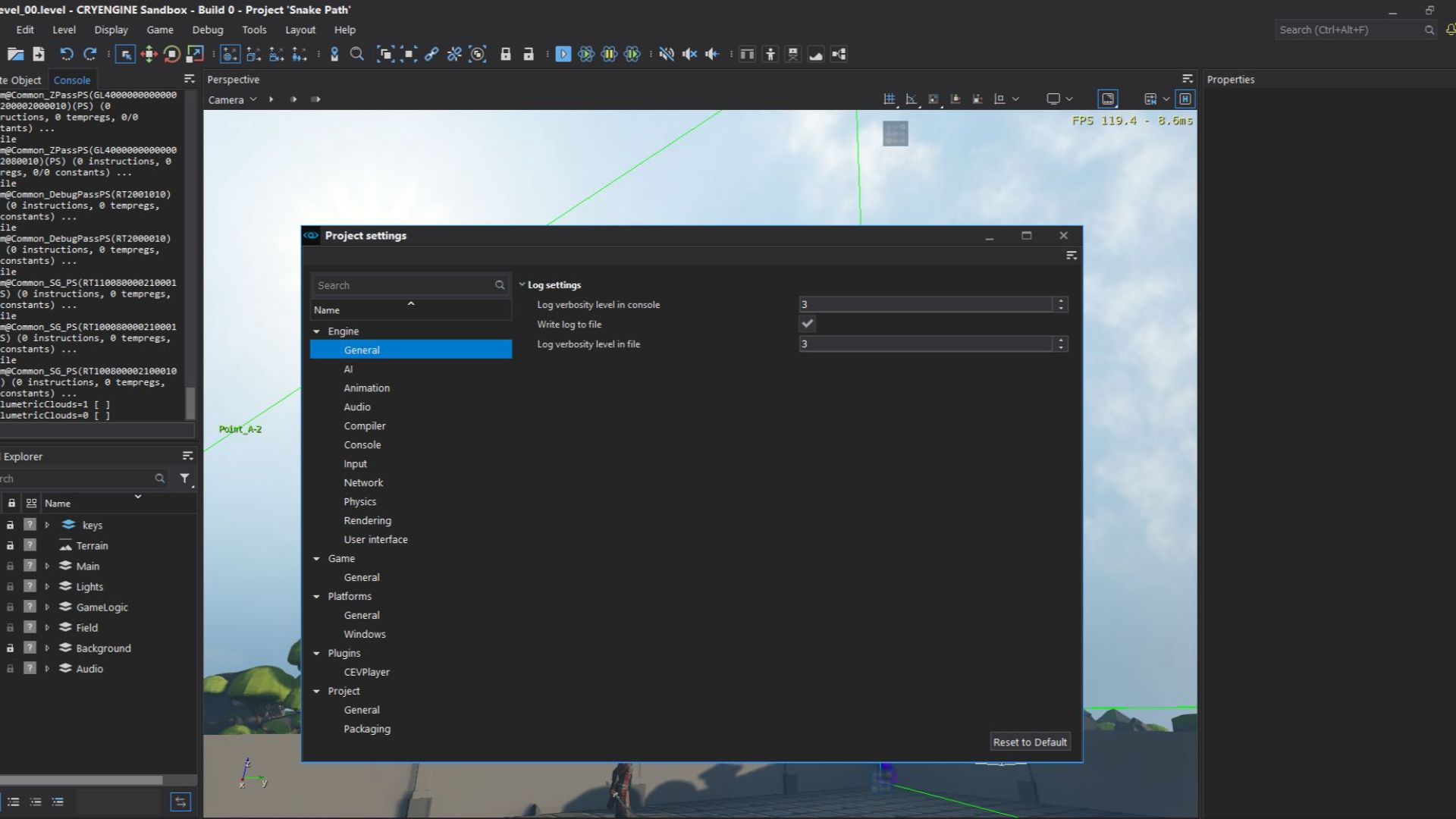The width and height of the screenshot is (1456, 819).
Task: Open the Tools menu
Action: tap(254, 30)
